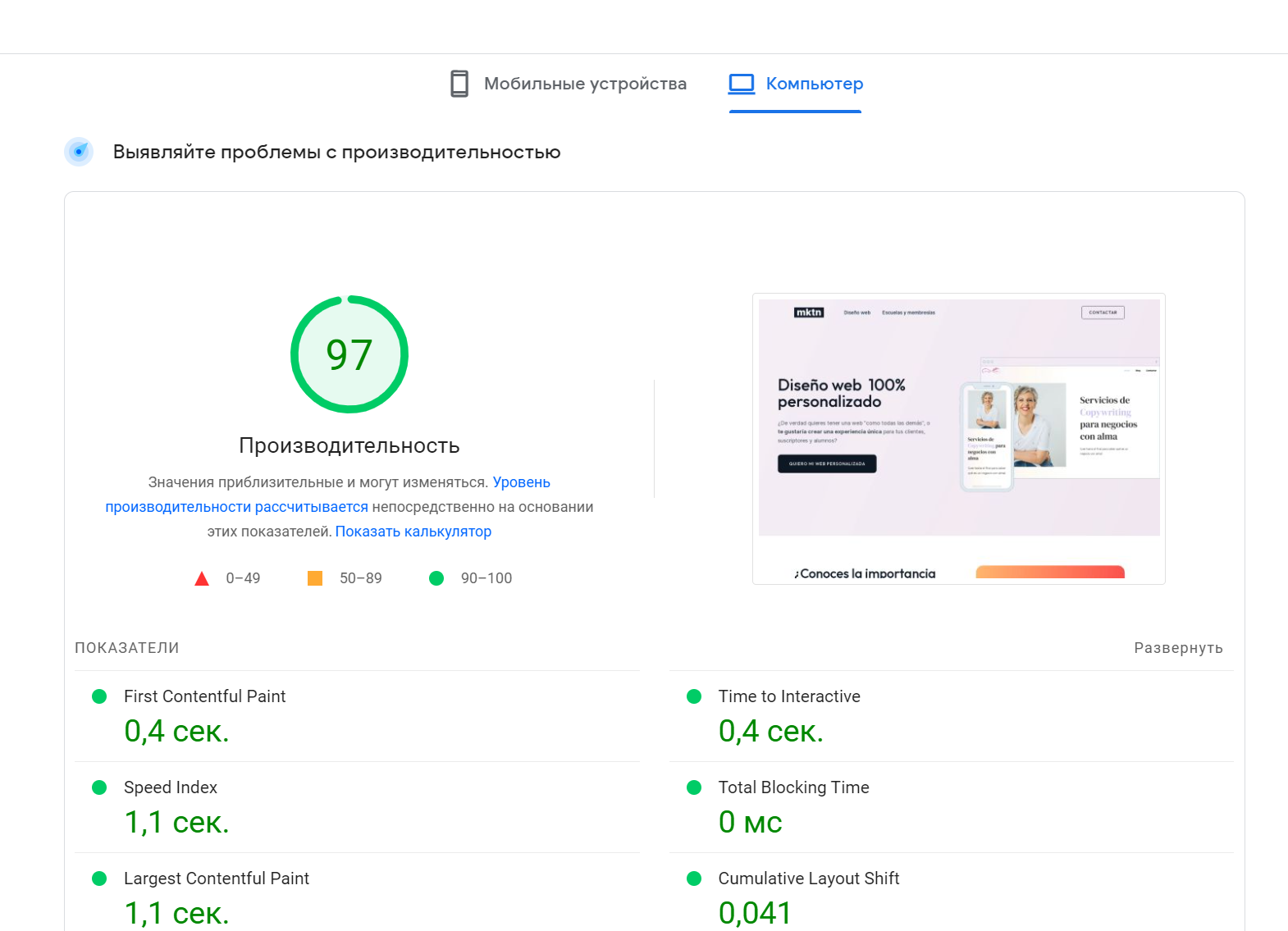Click green dot beside Cumulative Layout Shift
The width and height of the screenshot is (1288, 931).
point(694,879)
